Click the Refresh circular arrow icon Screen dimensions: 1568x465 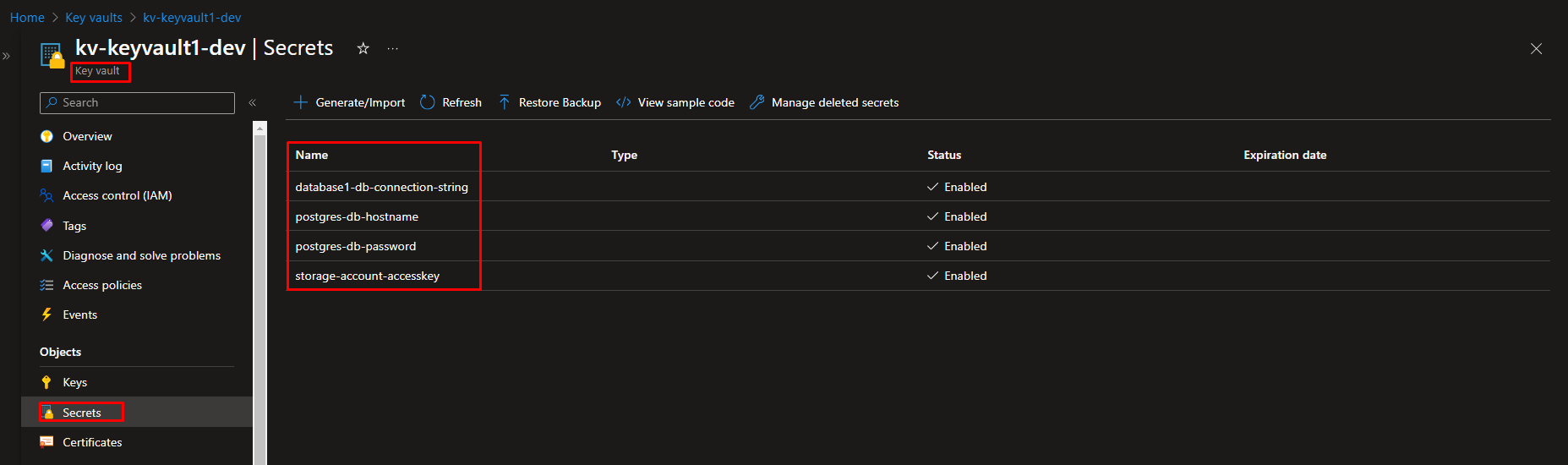428,102
